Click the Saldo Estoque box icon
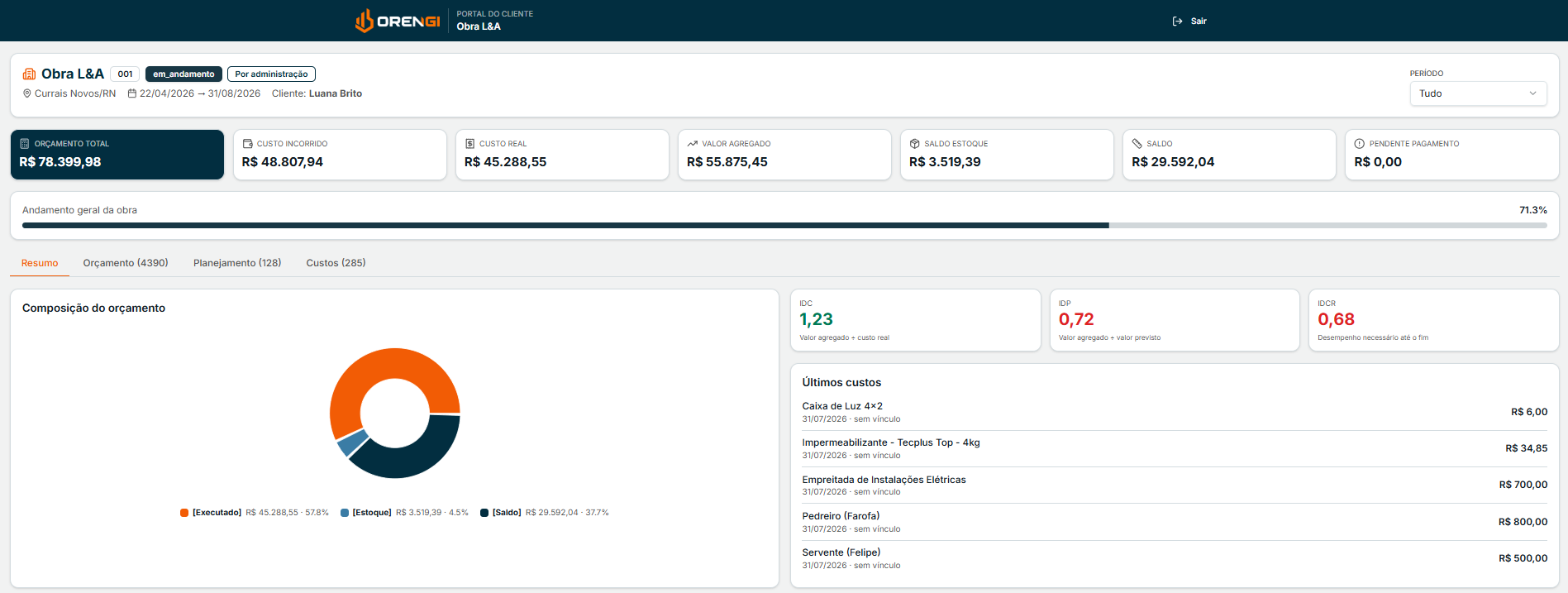This screenshot has width=1568, height=593. (915, 143)
